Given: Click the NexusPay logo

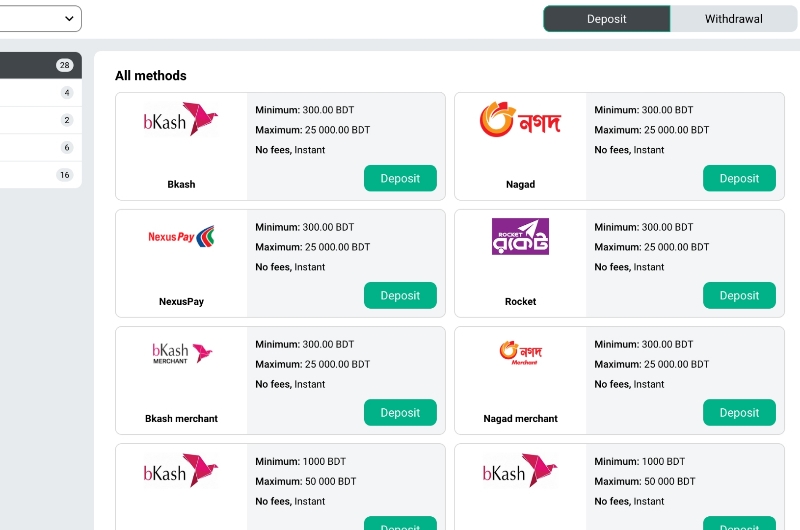Looking at the screenshot, I should pyautogui.click(x=181, y=236).
